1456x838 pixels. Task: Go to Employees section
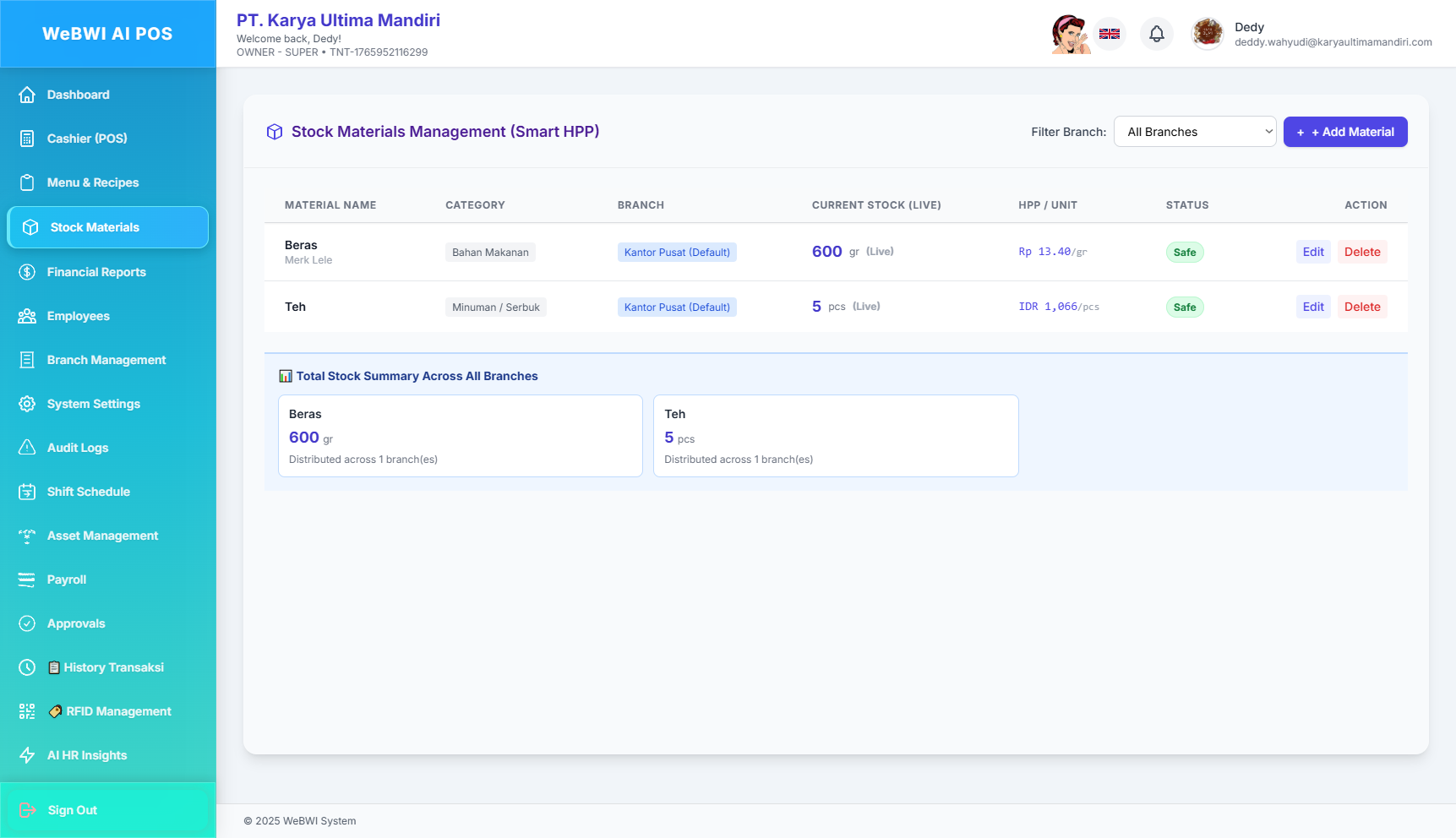tap(79, 316)
